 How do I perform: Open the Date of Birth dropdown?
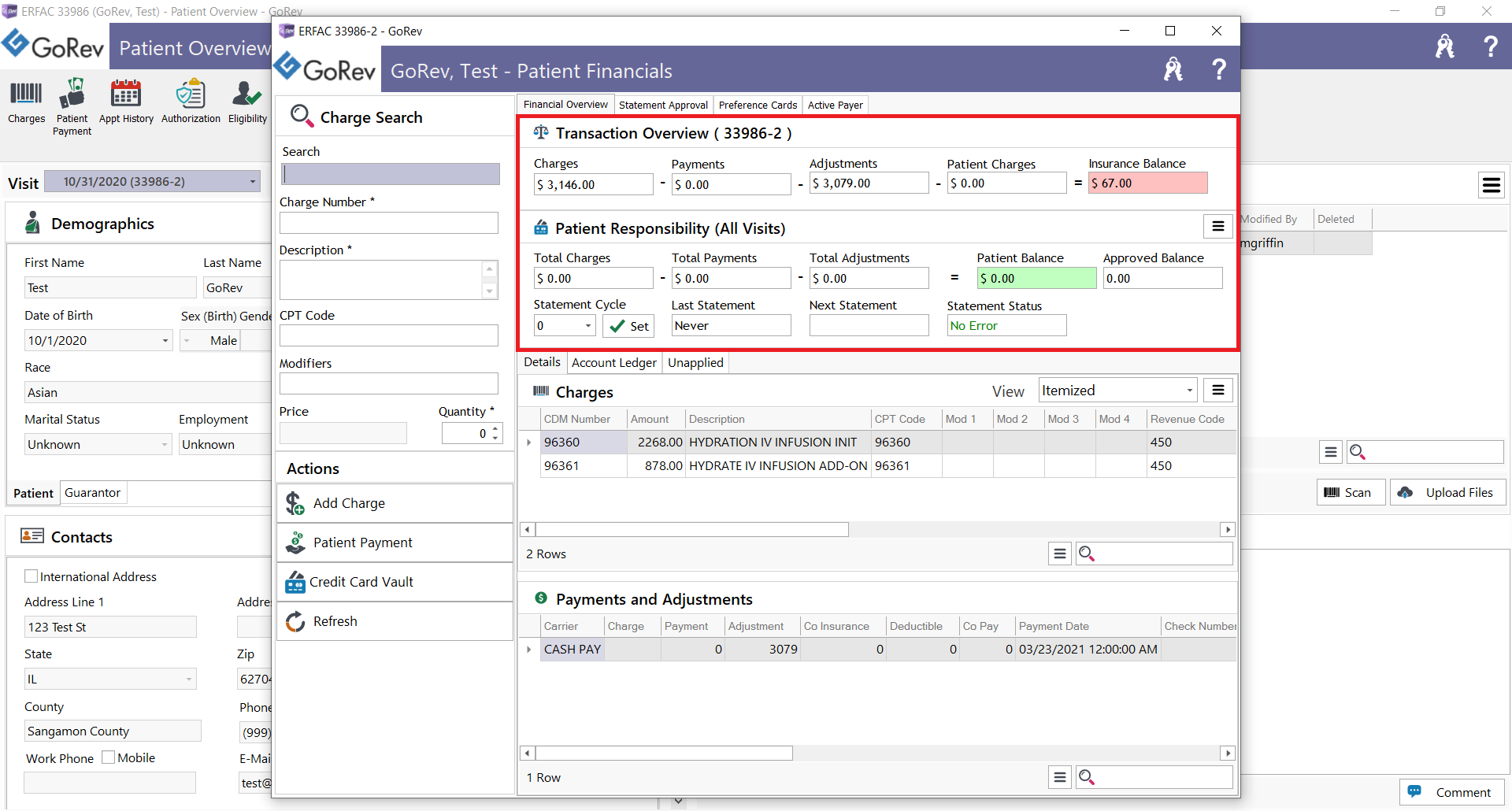165,341
